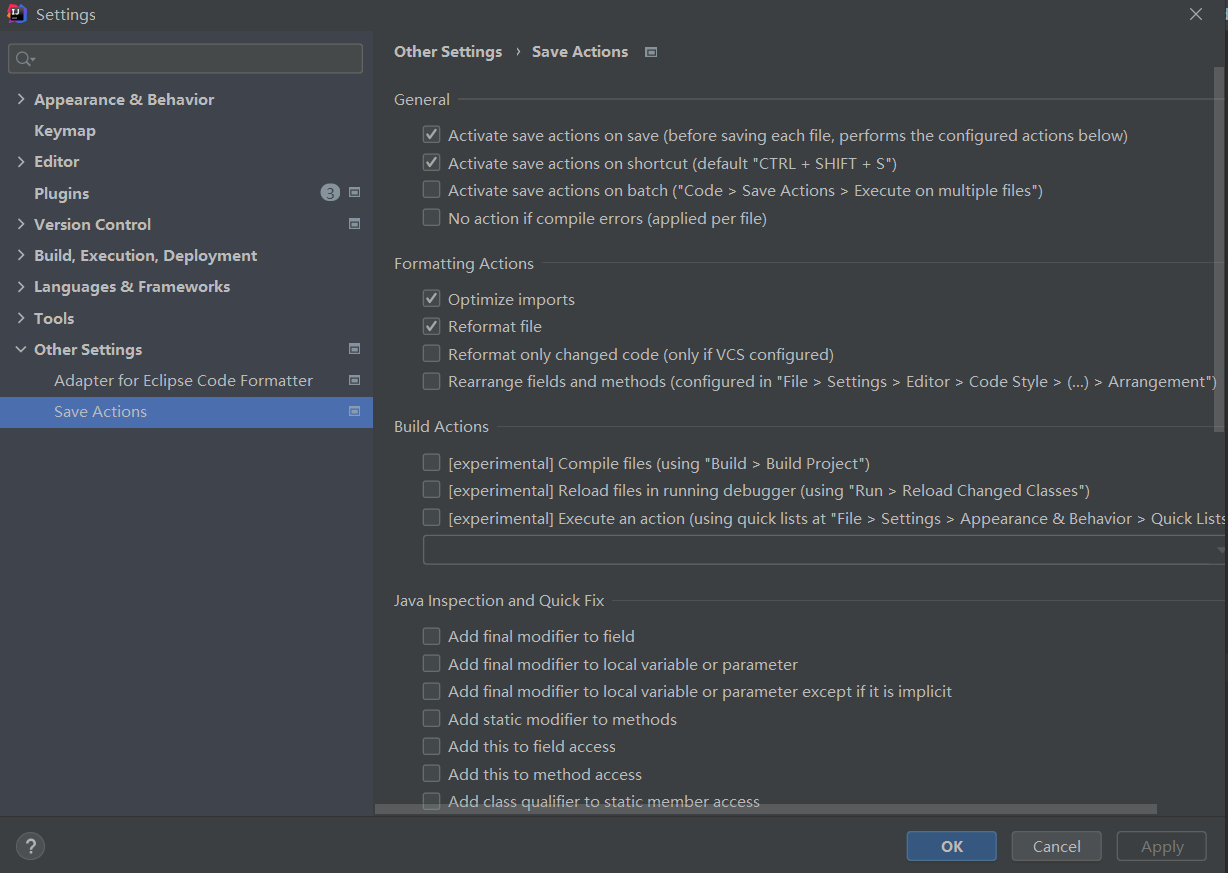1228x873 pixels.
Task: Click the Cancel button
Action: pos(1056,846)
